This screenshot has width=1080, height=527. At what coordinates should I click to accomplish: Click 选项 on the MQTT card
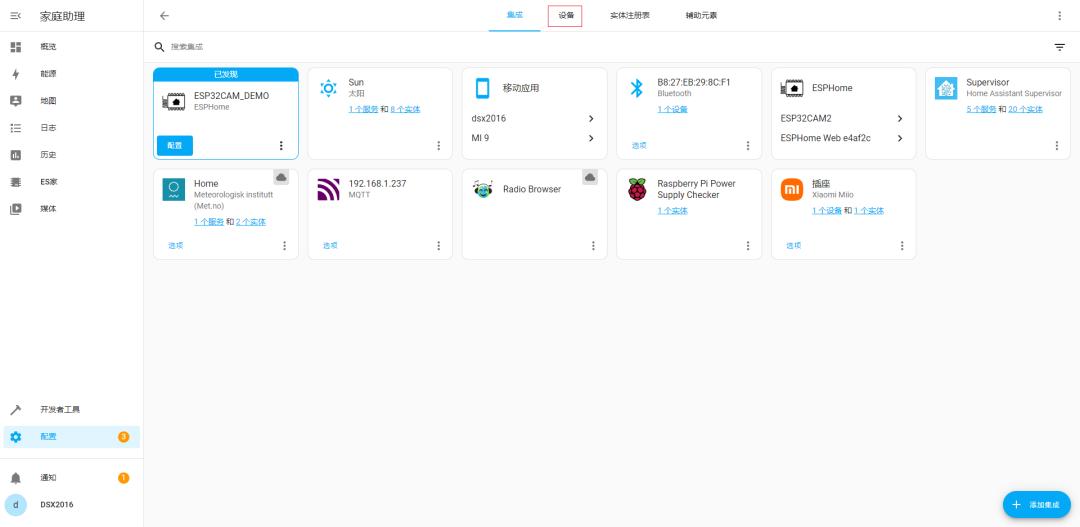click(330, 245)
